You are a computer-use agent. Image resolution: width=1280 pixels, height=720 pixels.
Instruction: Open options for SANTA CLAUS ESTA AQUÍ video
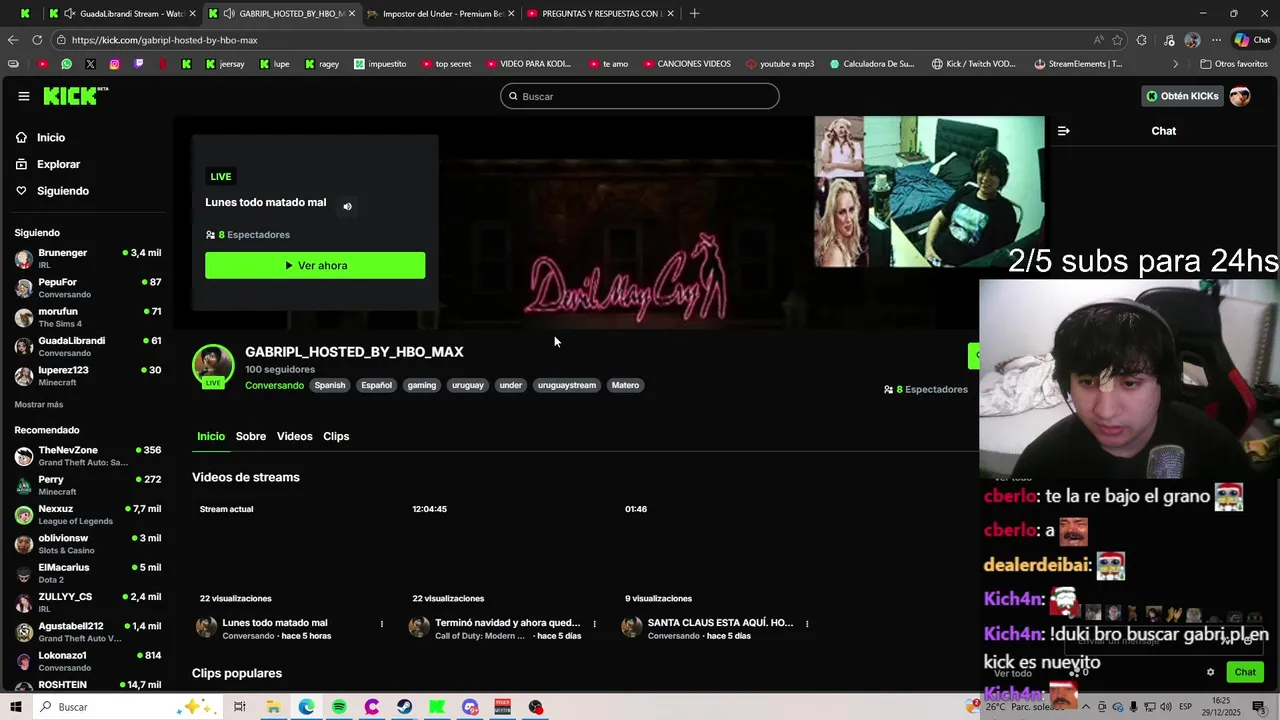[x=807, y=624]
